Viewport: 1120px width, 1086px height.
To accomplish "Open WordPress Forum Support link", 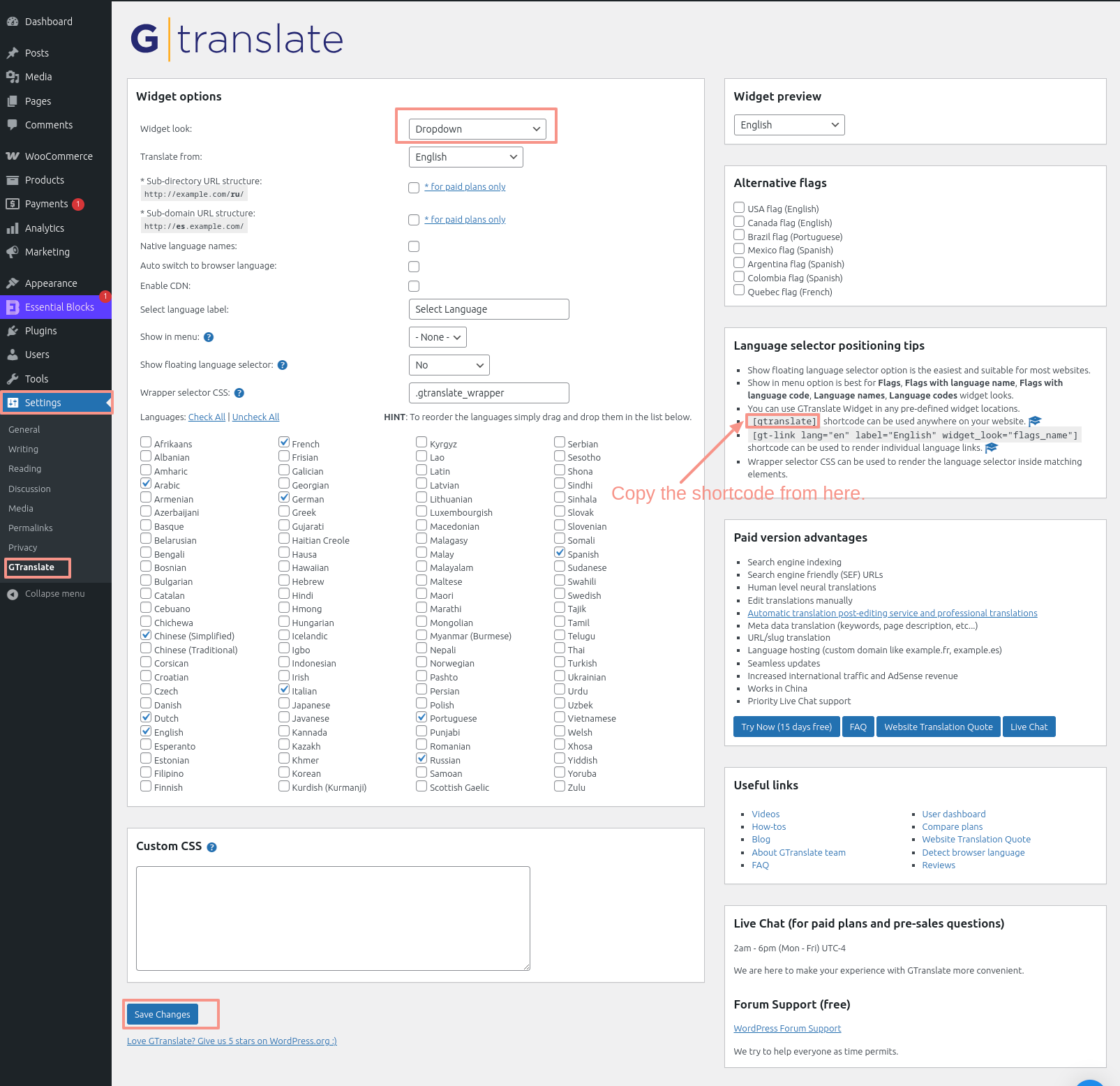I will 787,1029.
